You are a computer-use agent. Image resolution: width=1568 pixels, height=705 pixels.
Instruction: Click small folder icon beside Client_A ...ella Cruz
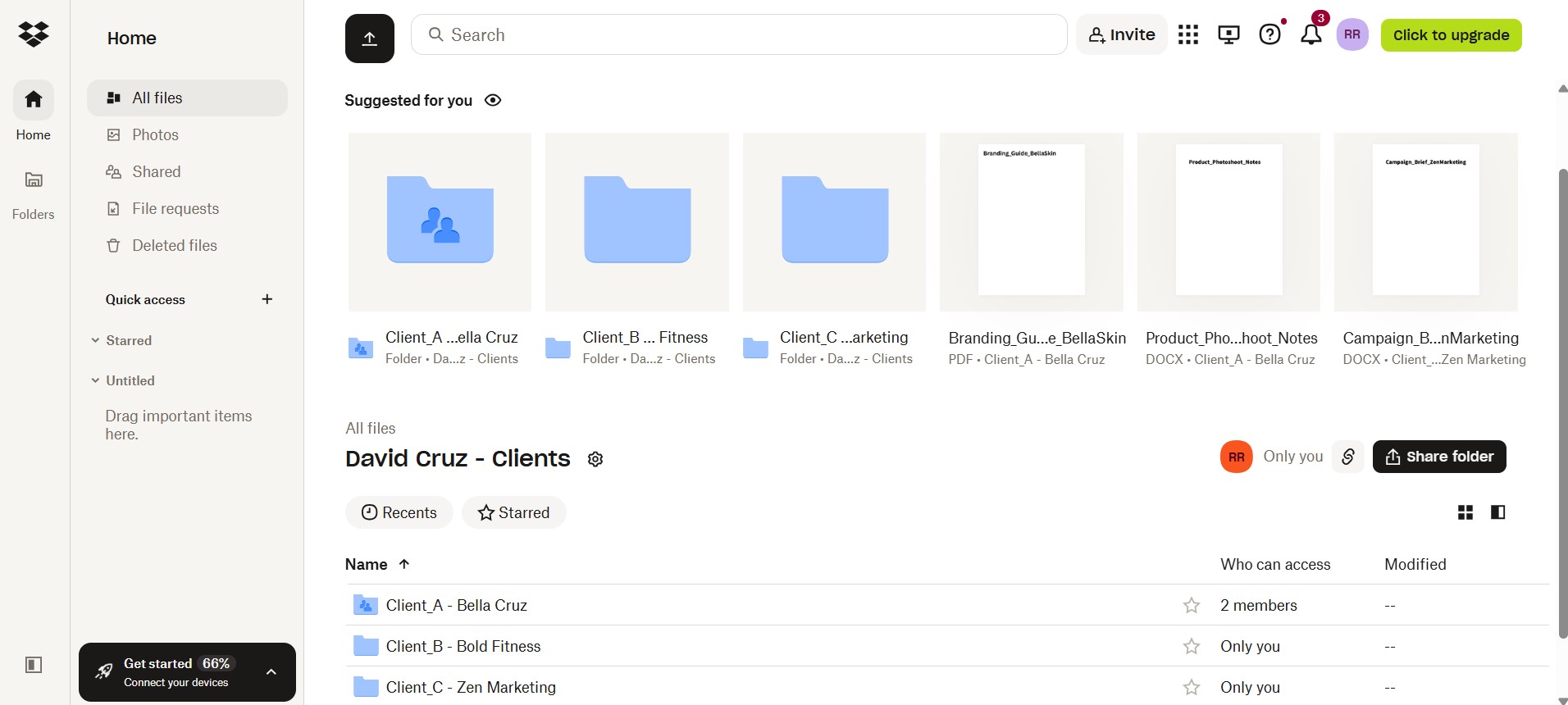(361, 348)
